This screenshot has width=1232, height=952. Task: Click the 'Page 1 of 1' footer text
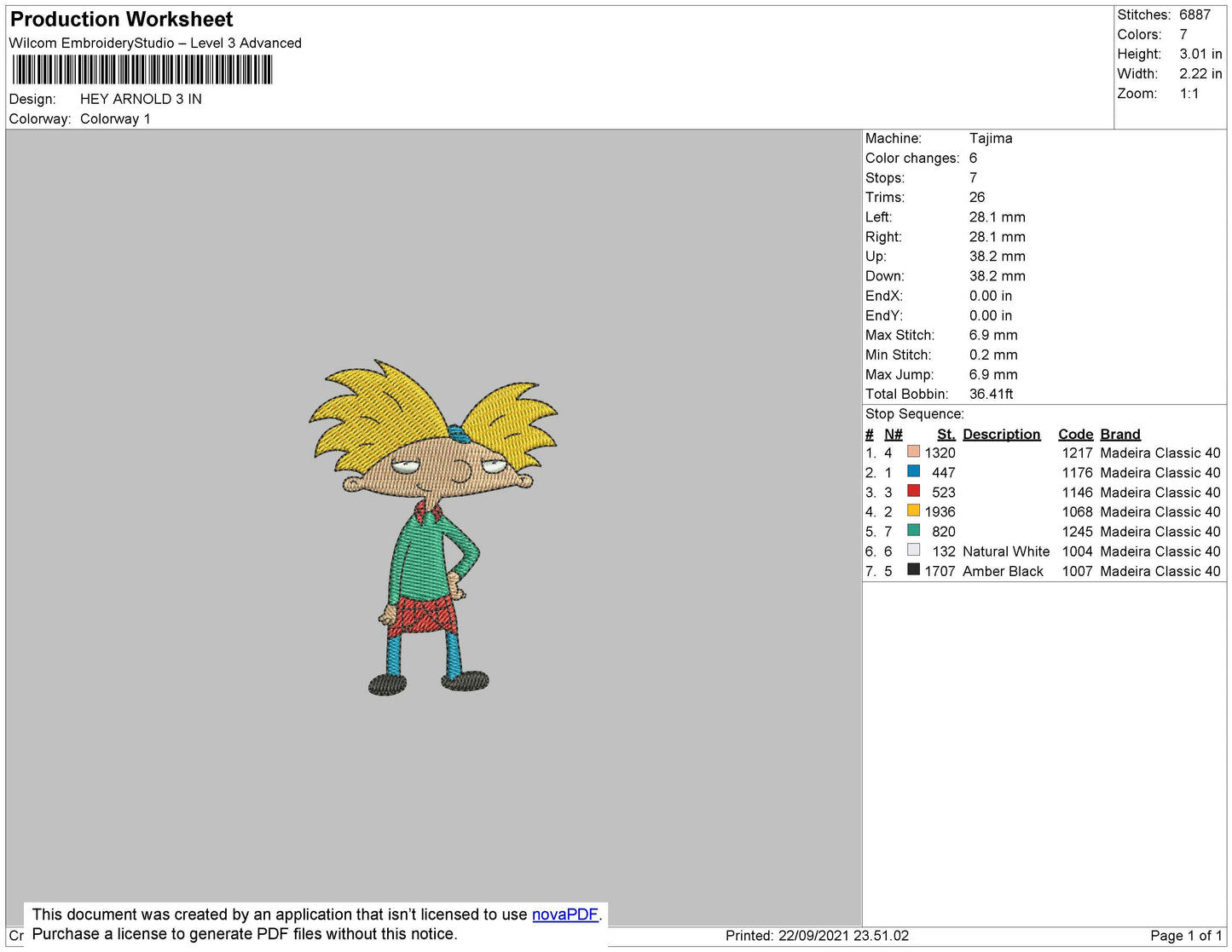(x=1186, y=935)
